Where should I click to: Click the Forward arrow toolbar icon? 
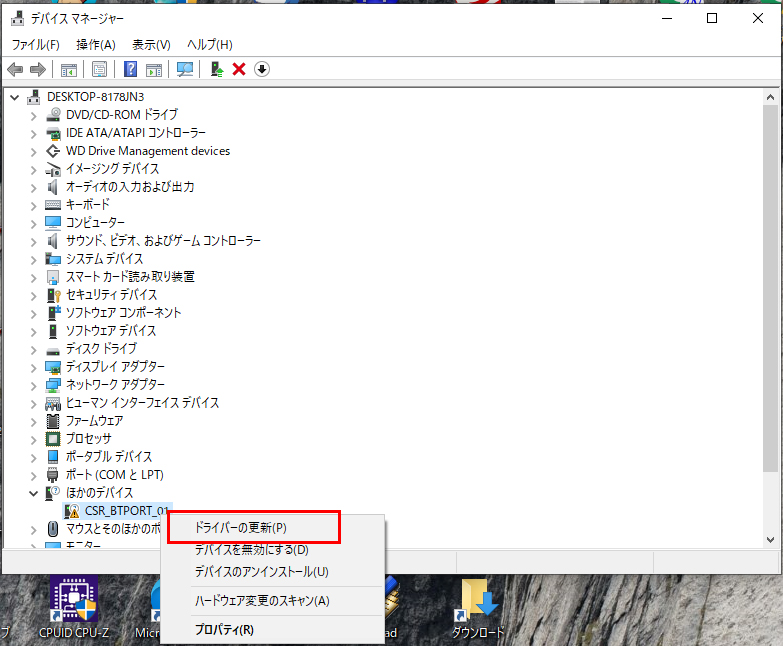(x=38, y=69)
